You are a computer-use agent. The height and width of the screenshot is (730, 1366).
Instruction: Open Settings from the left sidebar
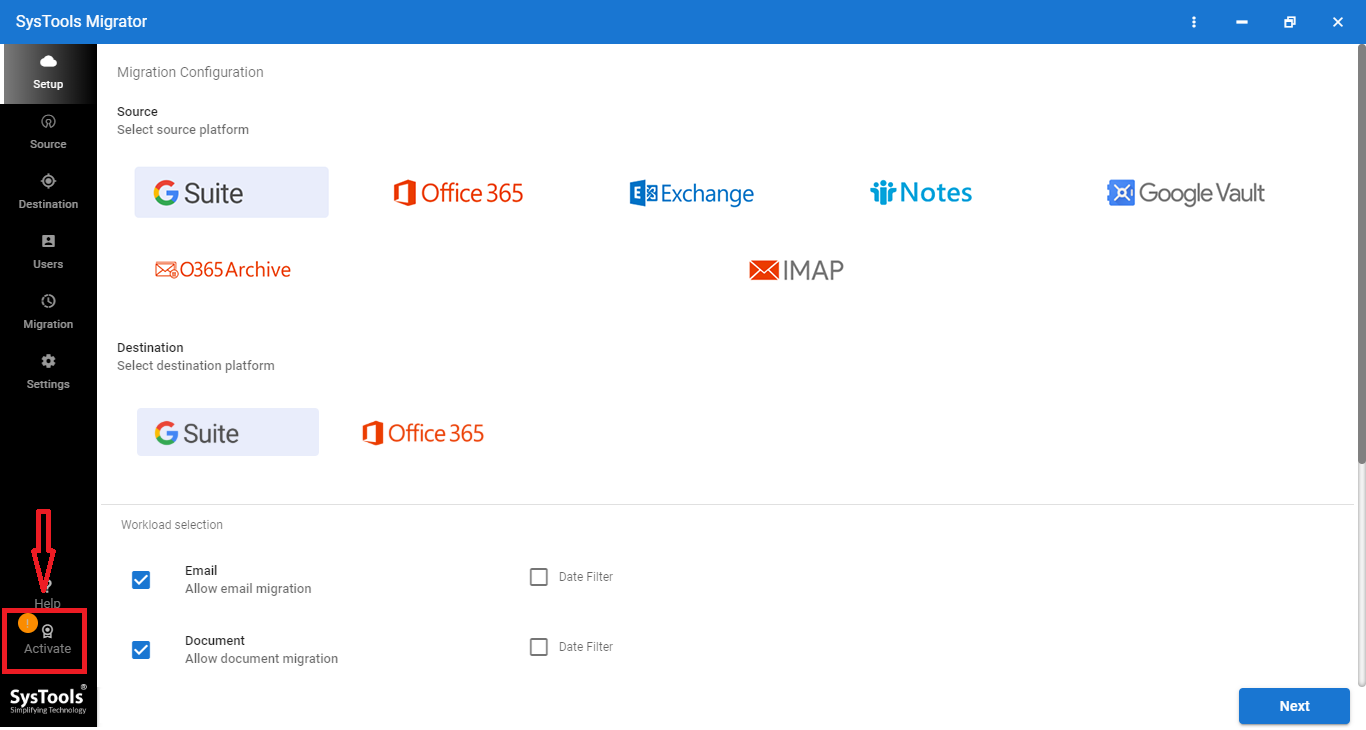pos(47,370)
